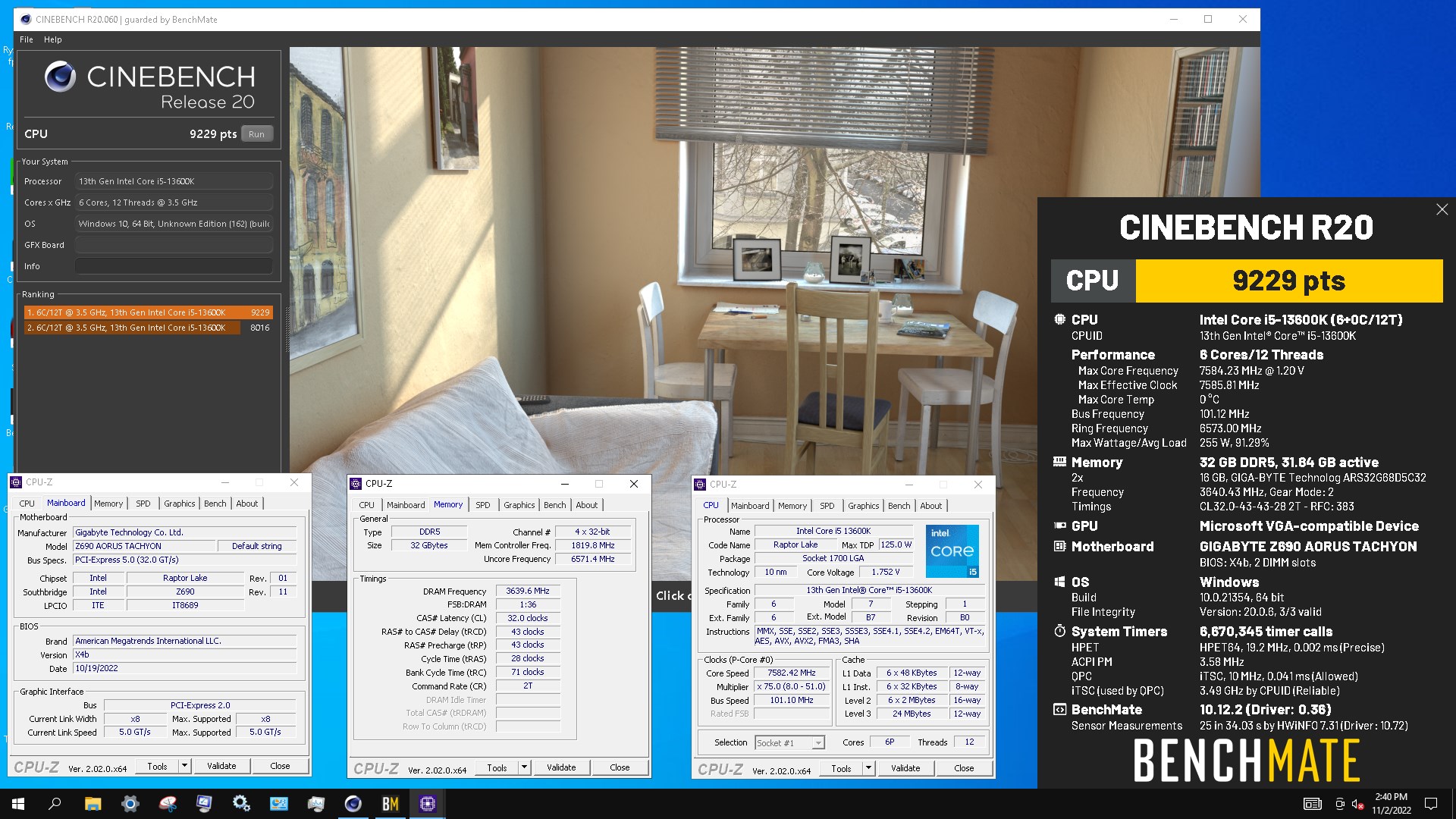Click the Windows OS icon in BenchMate panel

pos(1060,582)
